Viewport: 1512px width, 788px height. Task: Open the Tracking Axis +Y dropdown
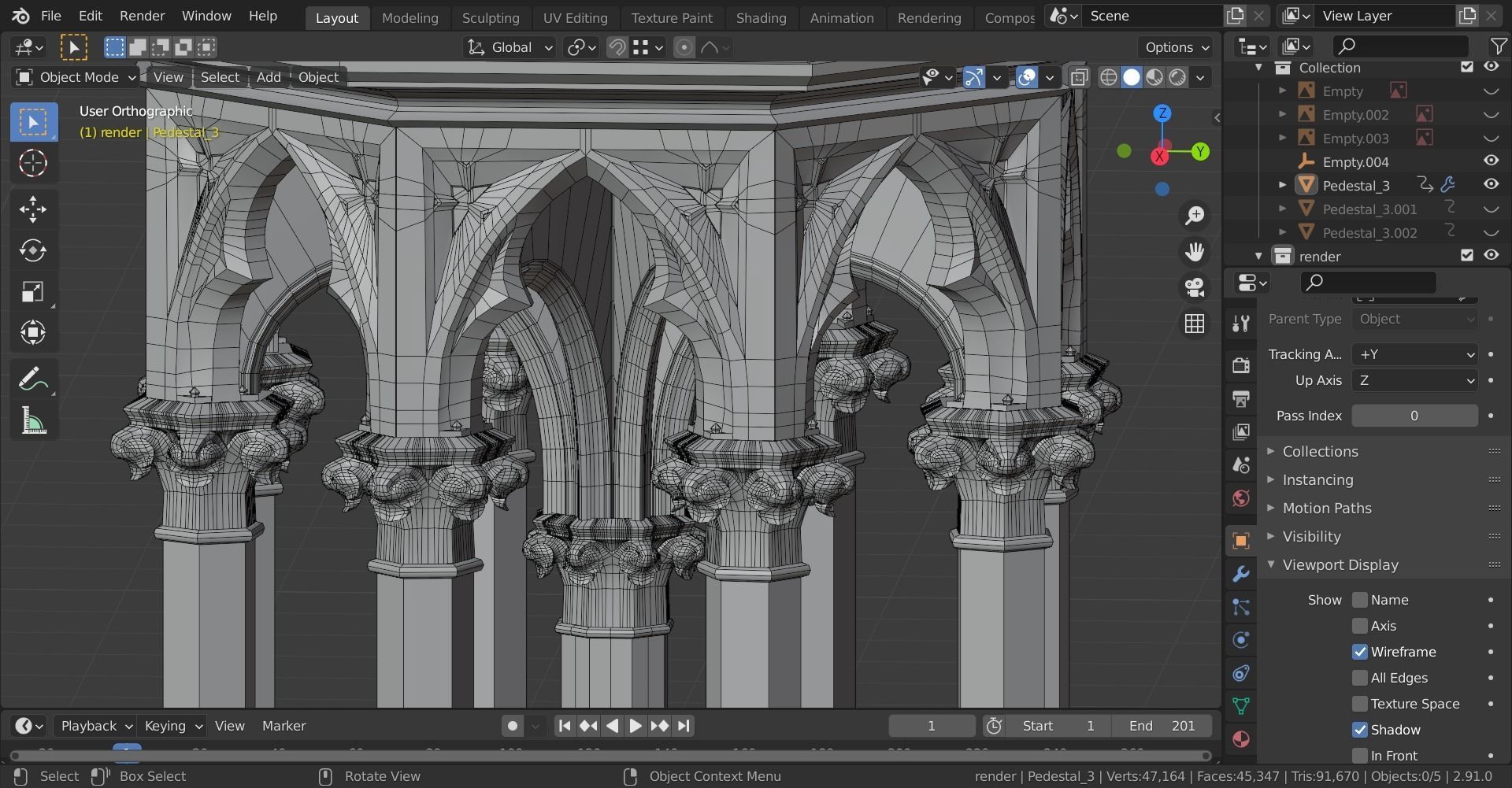point(1414,354)
